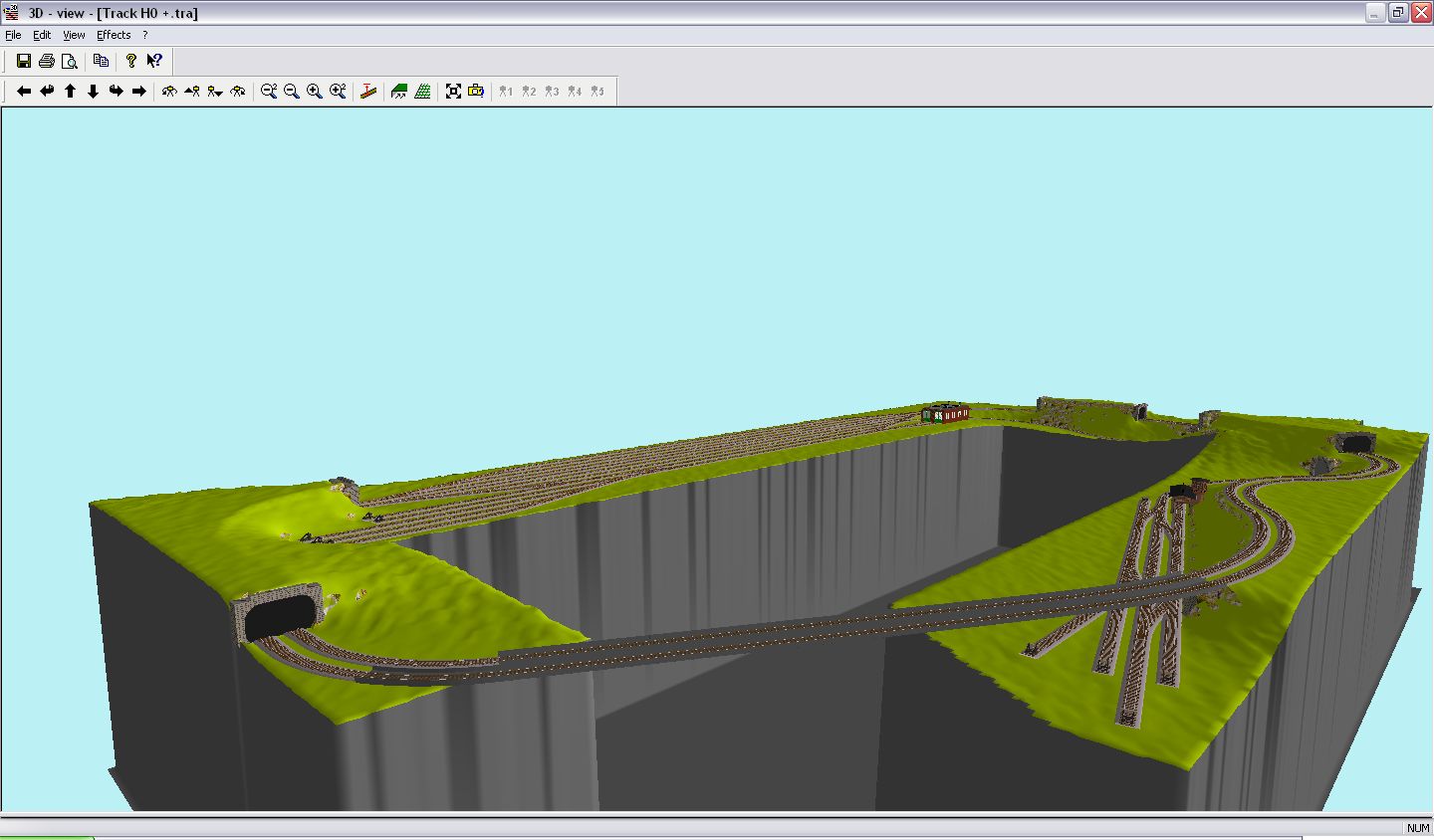Click the camera lower (down triangle) icon
Screen dimensions: 1434x840
point(215,92)
